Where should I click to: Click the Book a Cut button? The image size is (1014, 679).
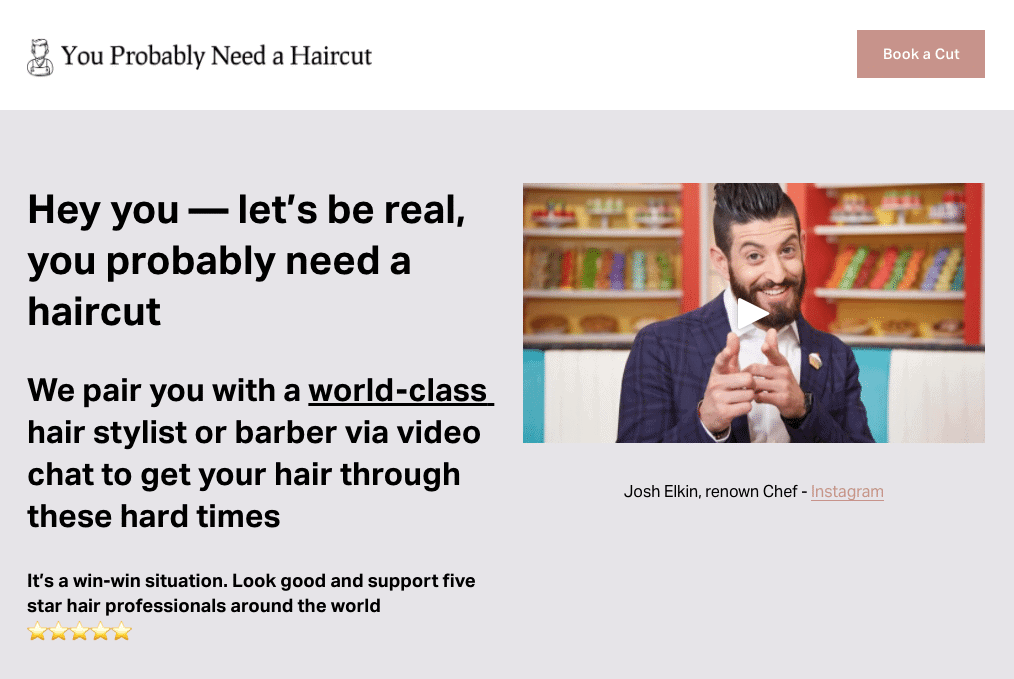(x=920, y=54)
